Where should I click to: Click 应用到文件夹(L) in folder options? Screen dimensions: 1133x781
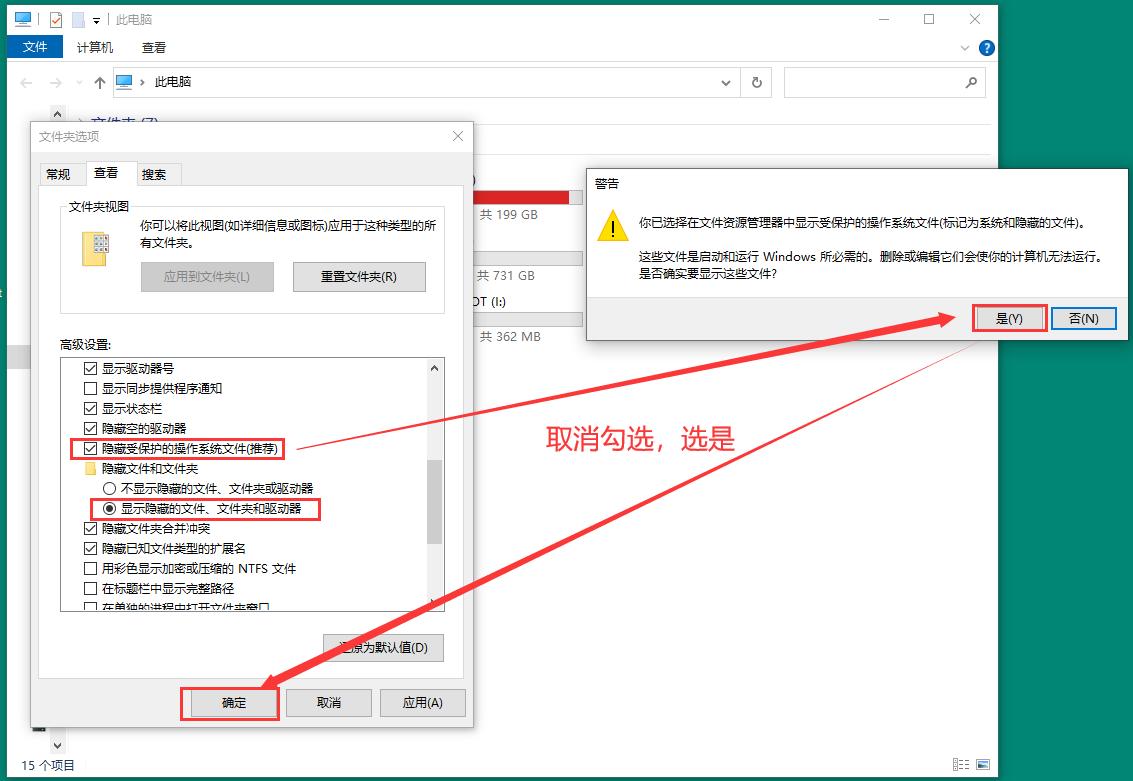click(207, 277)
